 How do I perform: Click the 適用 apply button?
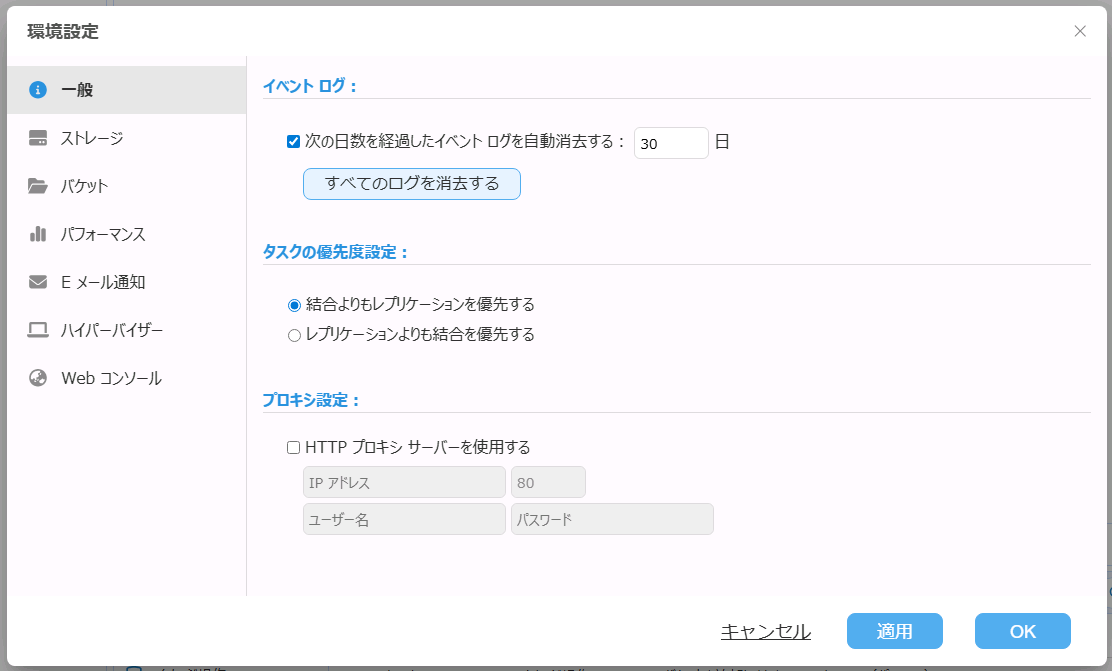tap(894, 631)
